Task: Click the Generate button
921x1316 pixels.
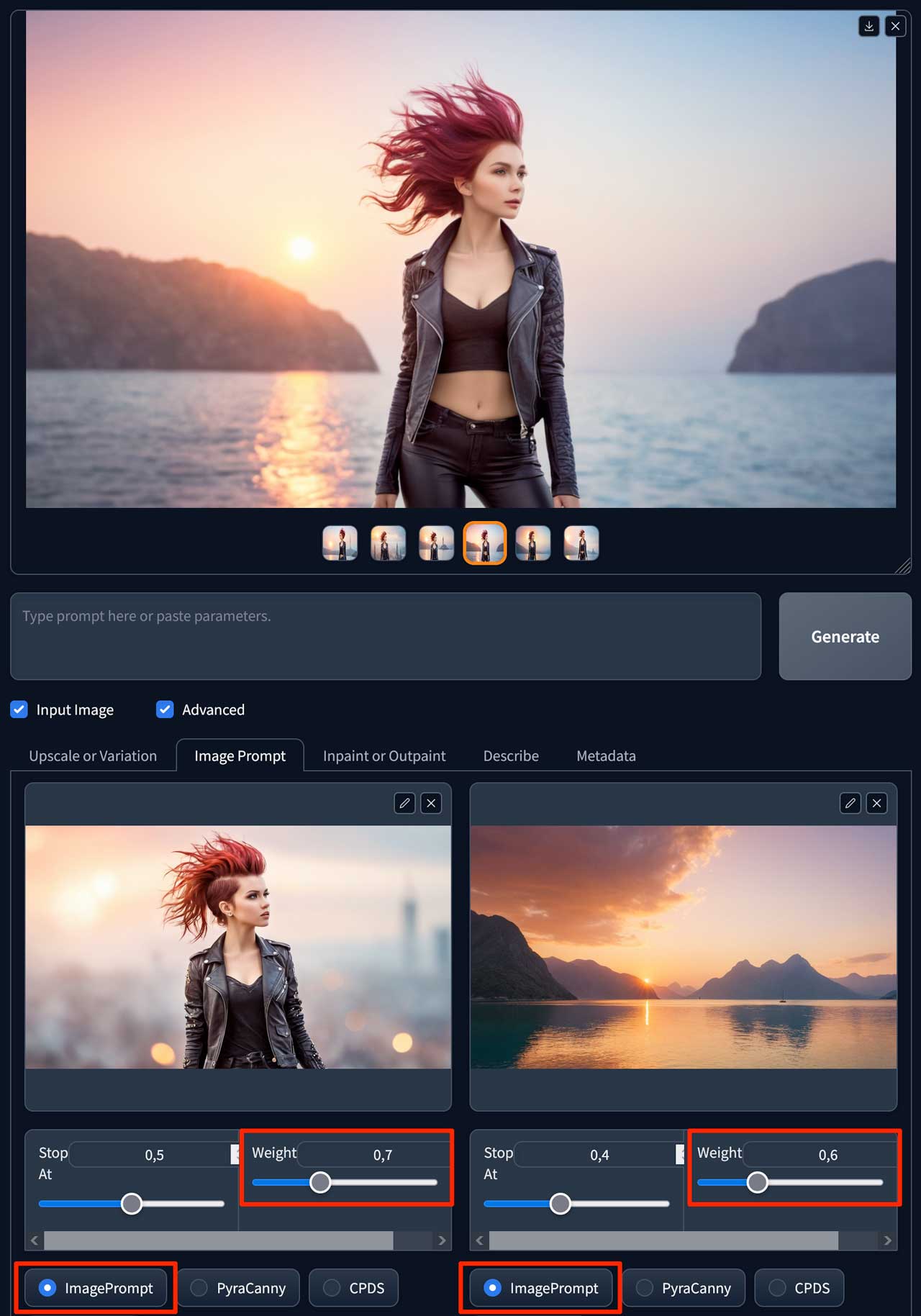Action: [x=845, y=636]
